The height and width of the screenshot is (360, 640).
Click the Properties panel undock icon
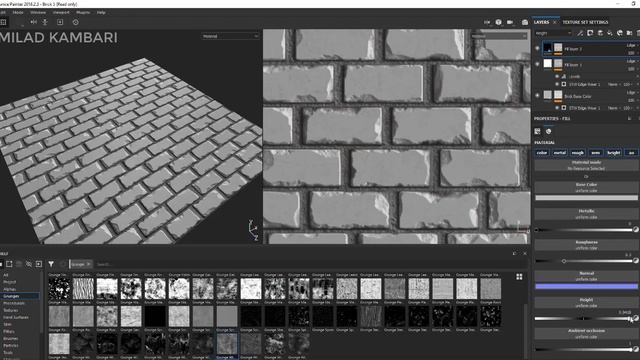pos(629,118)
